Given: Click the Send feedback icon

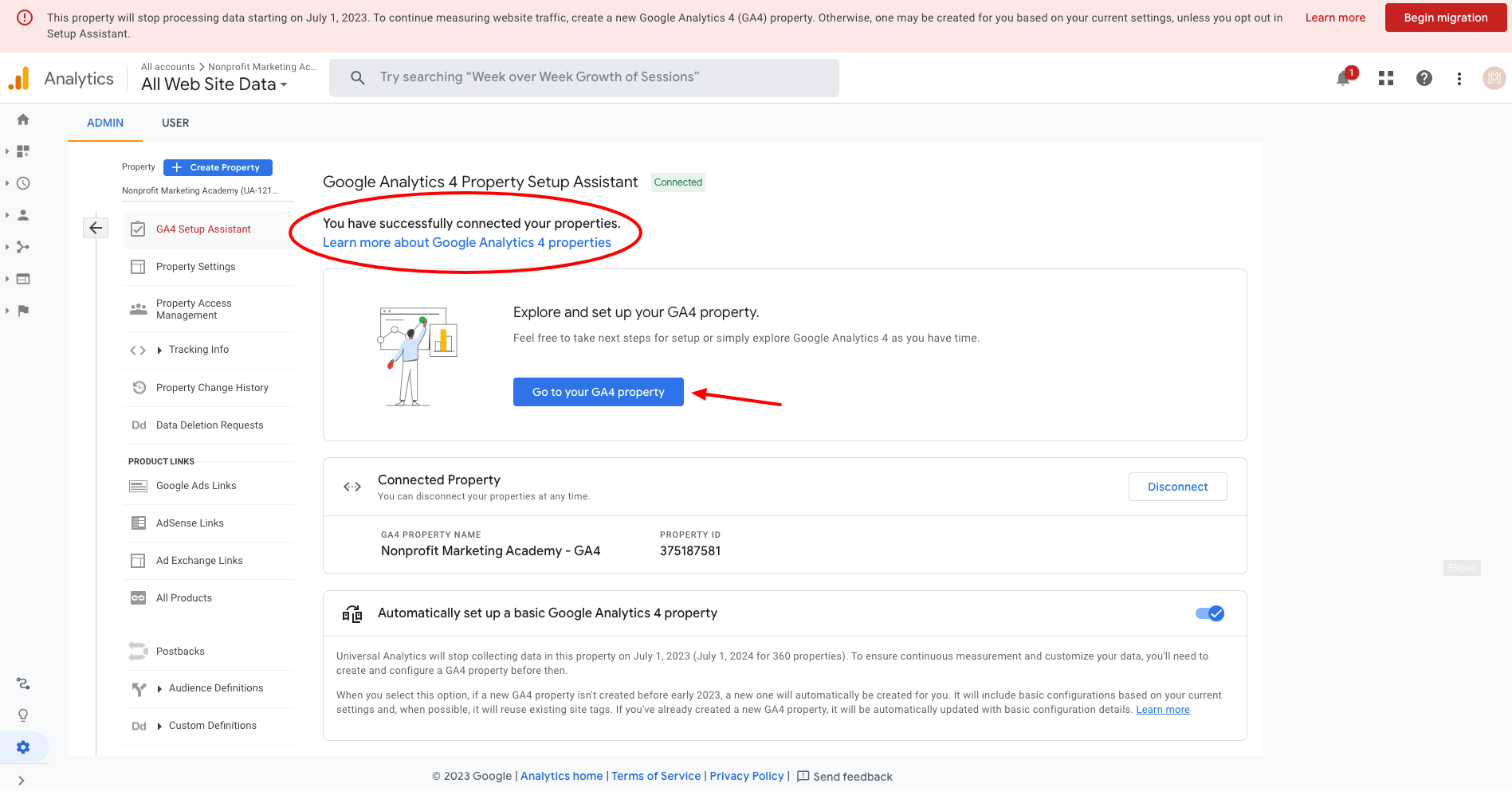Looking at the screenshot, I should click(x=803, y=777).
